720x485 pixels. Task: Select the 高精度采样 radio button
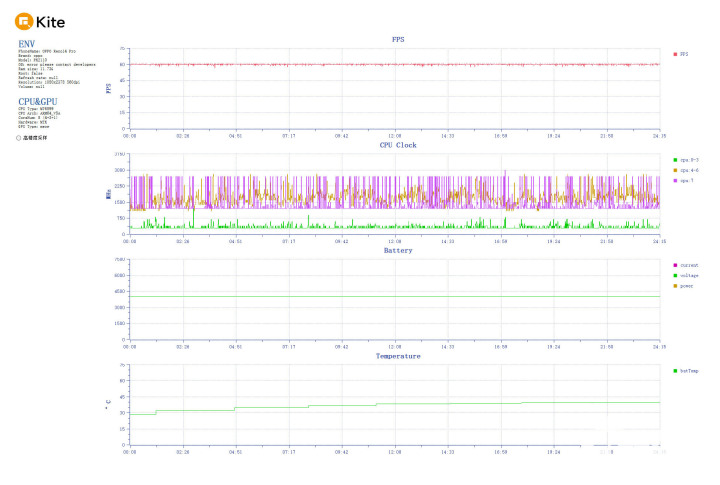pyautogui.click(x=18, y=138)
